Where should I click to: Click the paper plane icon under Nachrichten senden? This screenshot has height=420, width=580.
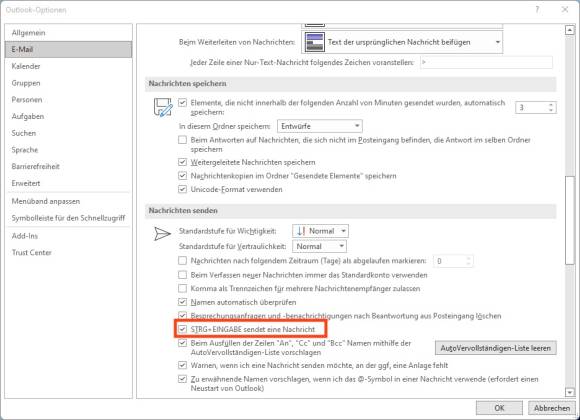click(x=162, y=234)
